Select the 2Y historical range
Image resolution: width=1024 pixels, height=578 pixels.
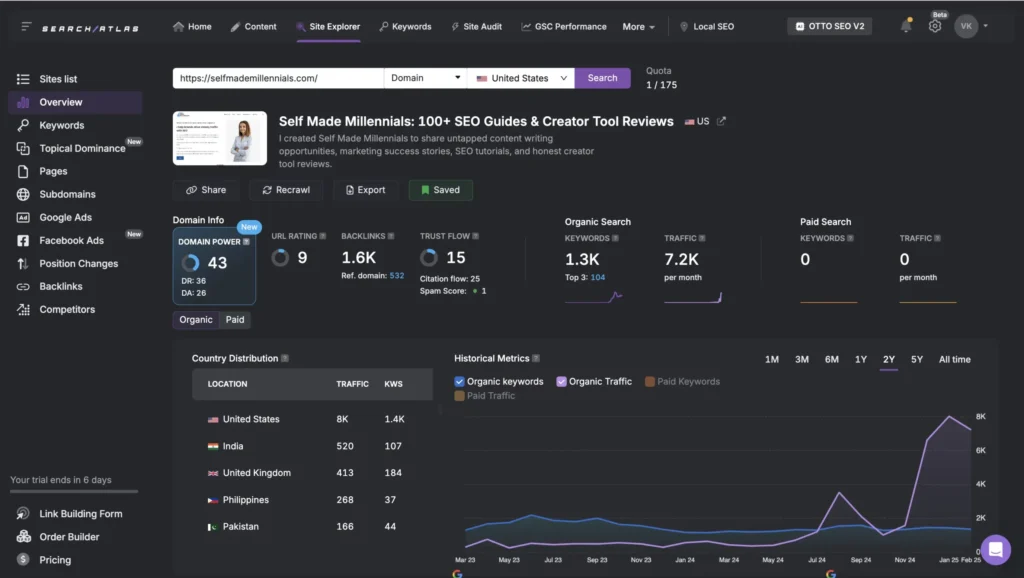888,359
